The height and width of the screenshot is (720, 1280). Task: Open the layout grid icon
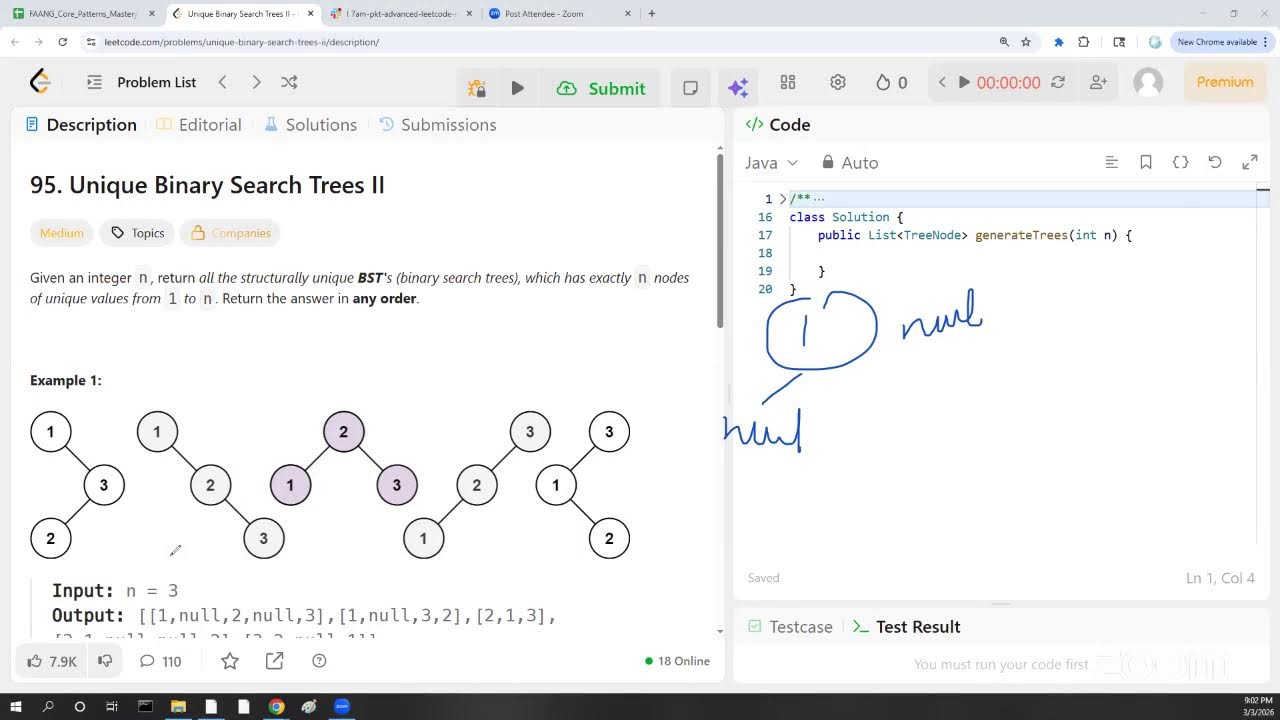(788, 82)
